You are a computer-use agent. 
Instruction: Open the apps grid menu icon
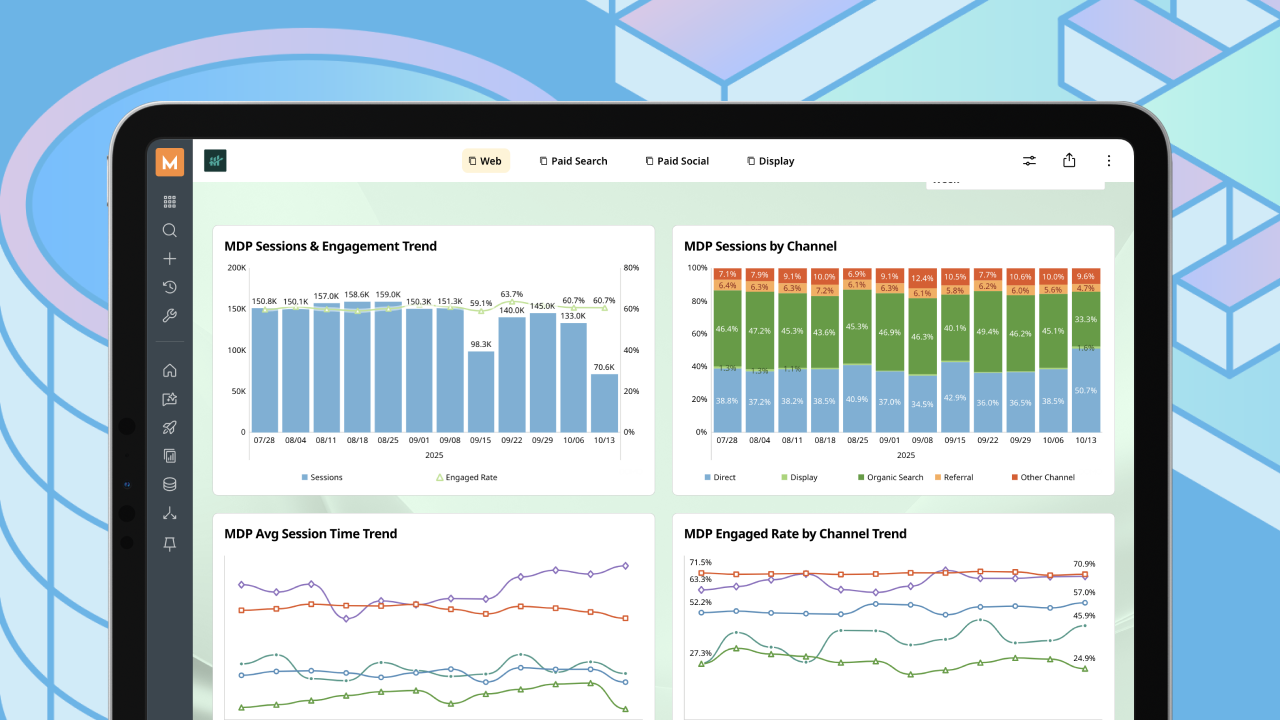pyautogui.click(x=170, y=202)
